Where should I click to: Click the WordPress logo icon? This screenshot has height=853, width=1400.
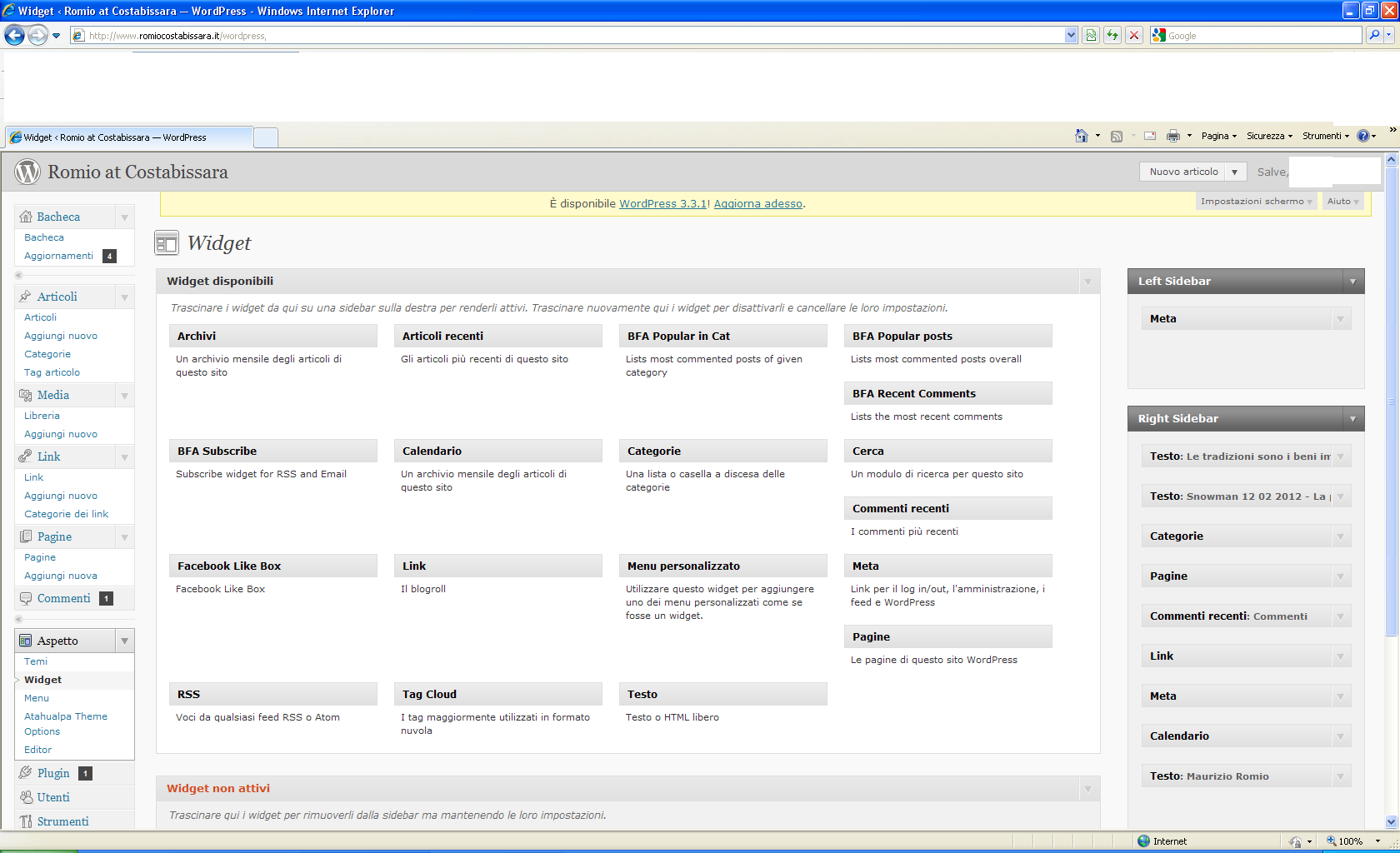pos(27,172)
